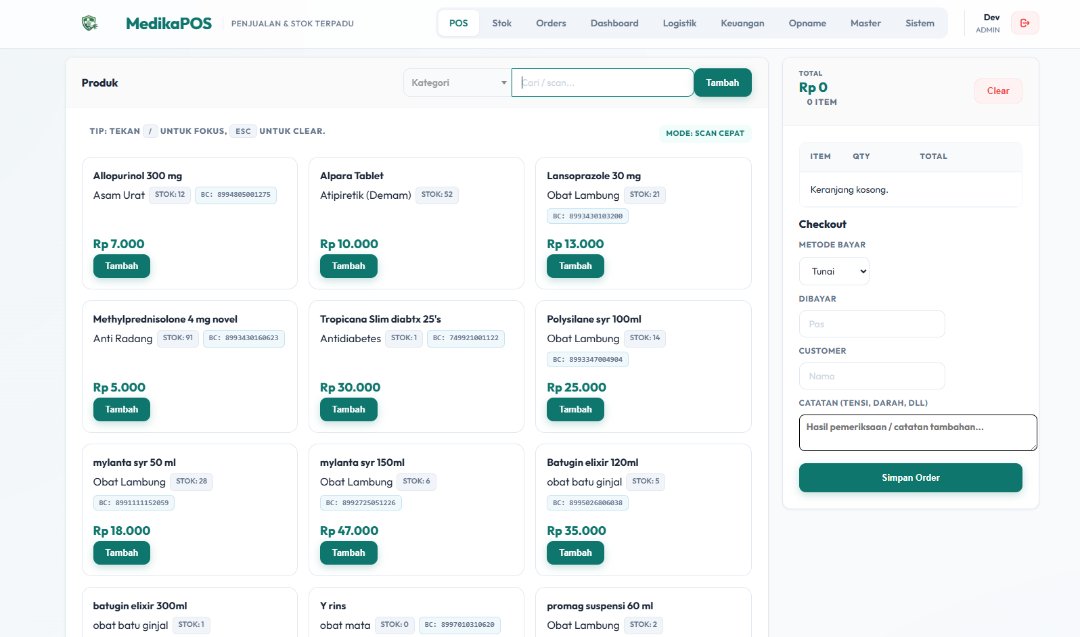Add Alpara Tablet with its Tambah button
This screenshot has width=1080, height=637.
tap(349, 266)
